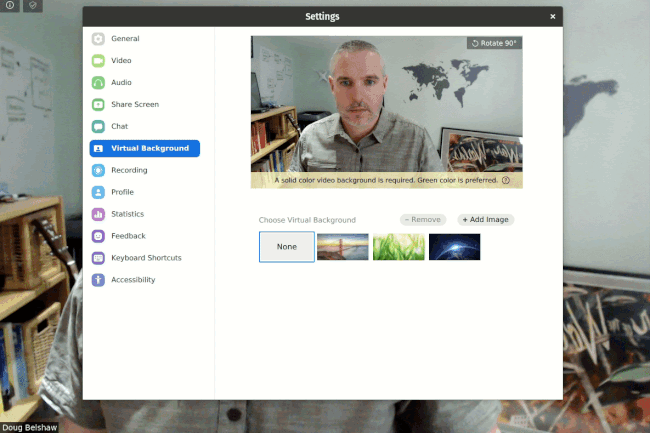Screen dimensions: 650x433
Task: Go to Profile settings label
Action: tap(122, 192)
